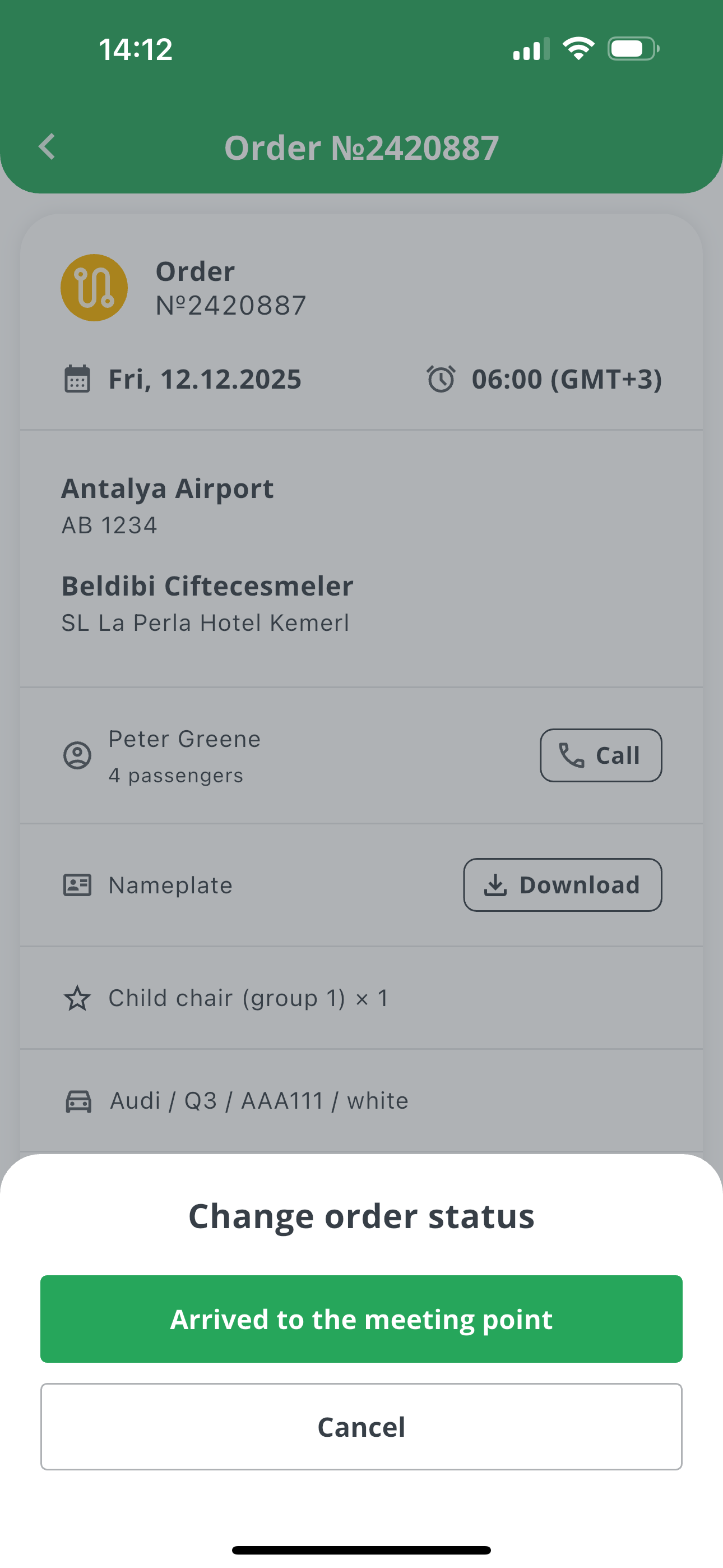Tap the nameplate ID card icon
Viewport: 723px width, 1568px height.
point(77,885)
